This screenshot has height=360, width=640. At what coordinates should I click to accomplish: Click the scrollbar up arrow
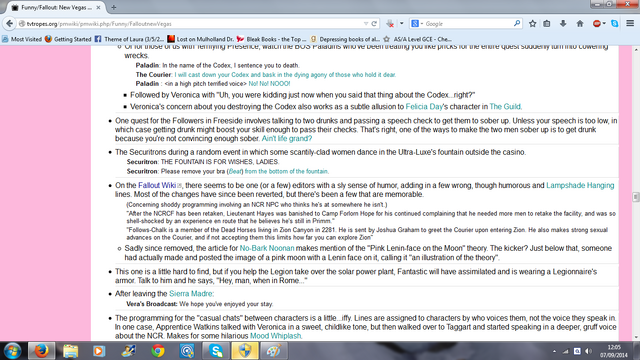point(636,49)
